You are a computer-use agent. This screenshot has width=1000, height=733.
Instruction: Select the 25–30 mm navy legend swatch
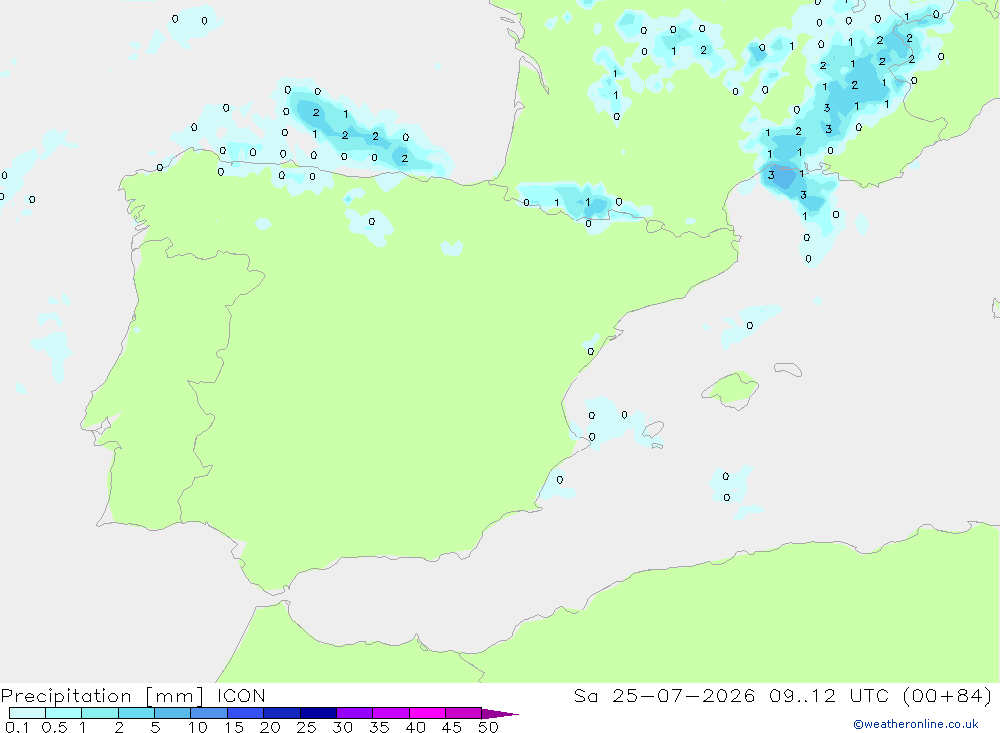coord(318,713)
